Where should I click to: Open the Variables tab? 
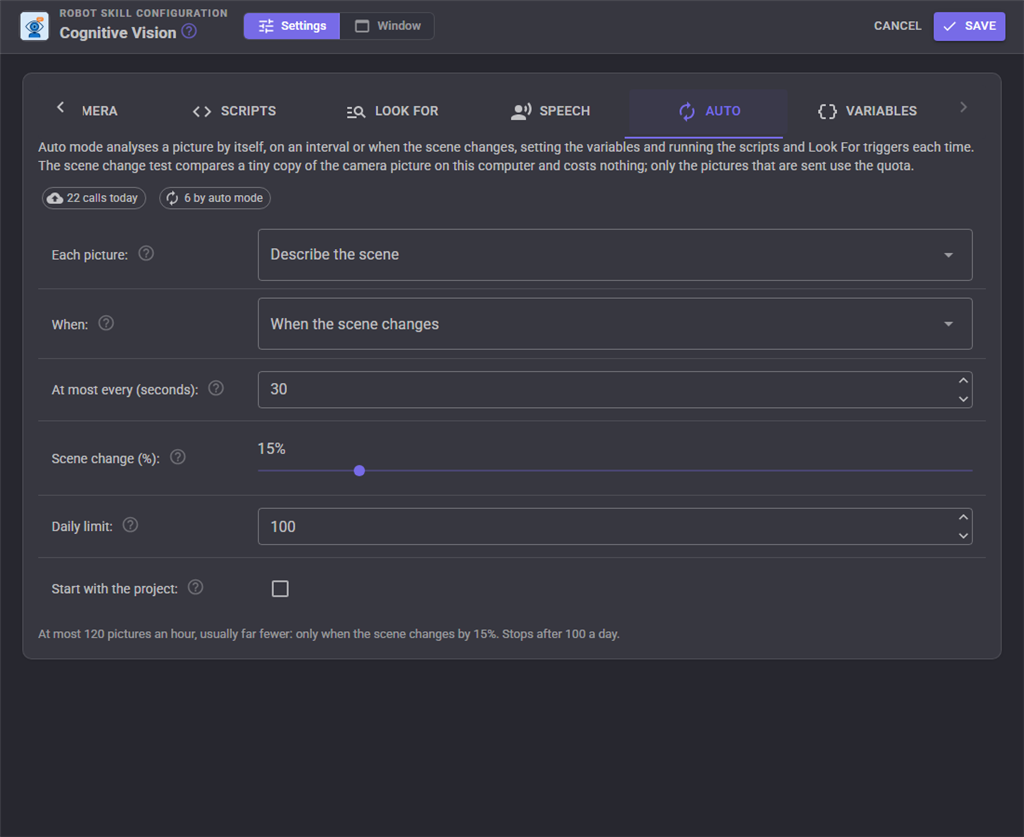click(867, 111)
